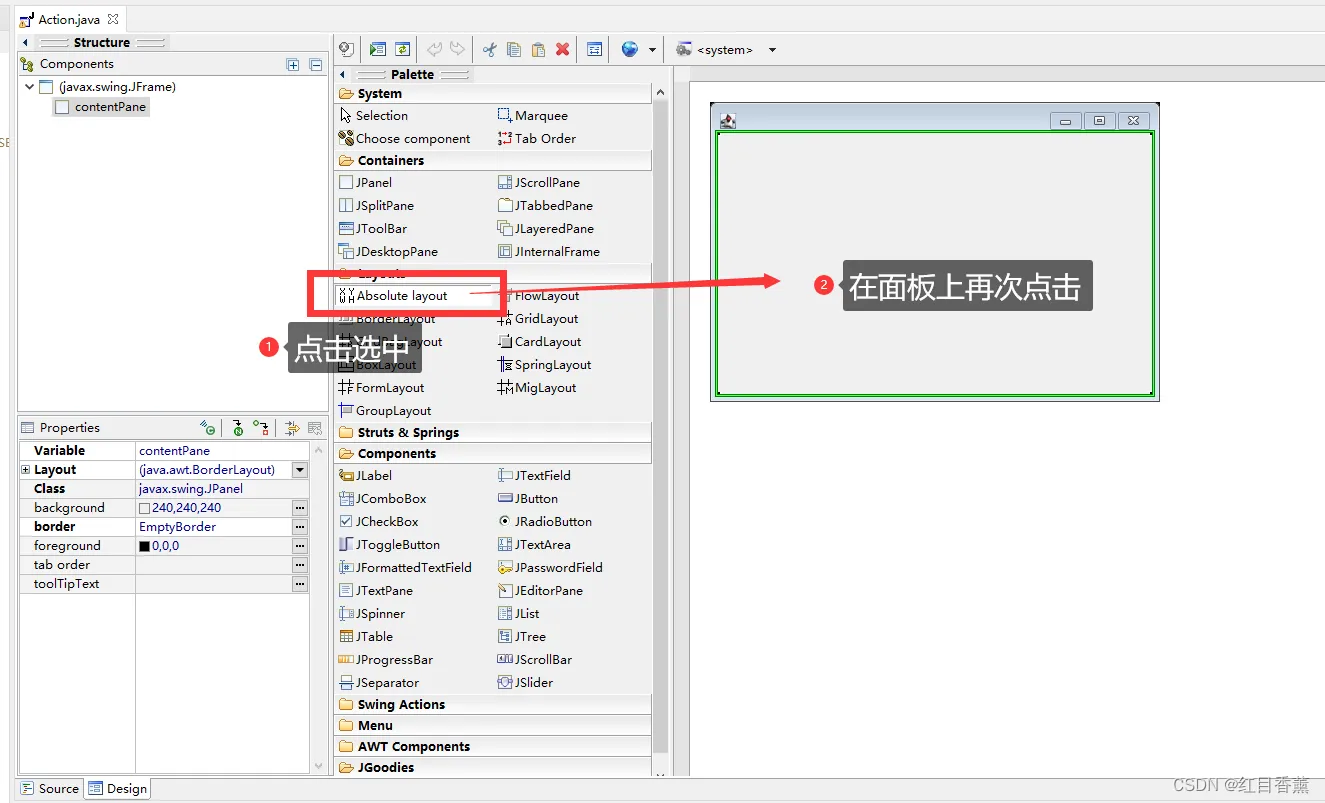
Task: Select JLayeredPane in palette
Action: 546,229
